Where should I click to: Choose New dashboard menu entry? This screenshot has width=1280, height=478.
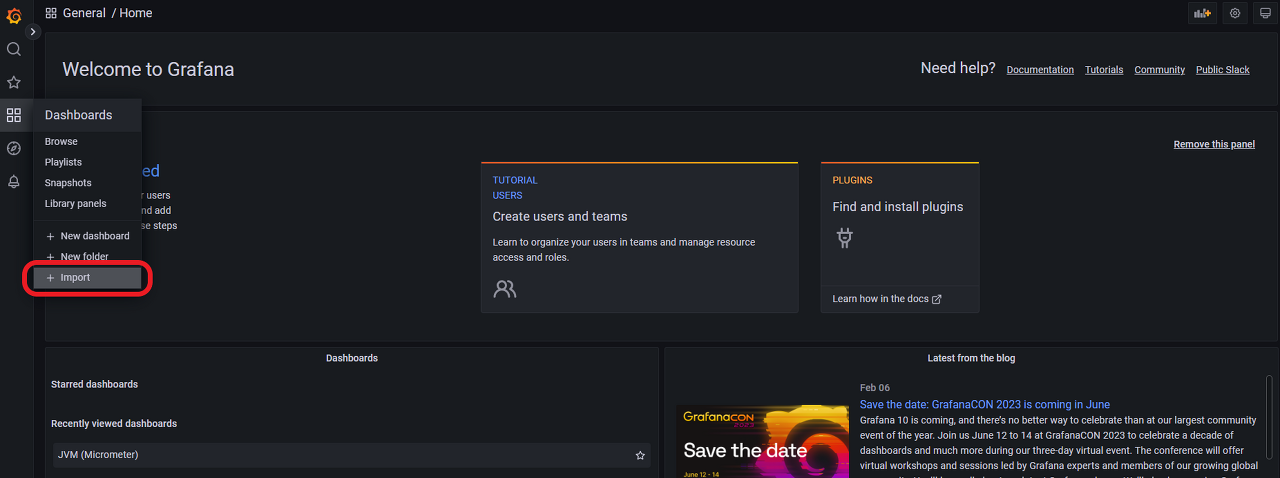pos(88,236)
